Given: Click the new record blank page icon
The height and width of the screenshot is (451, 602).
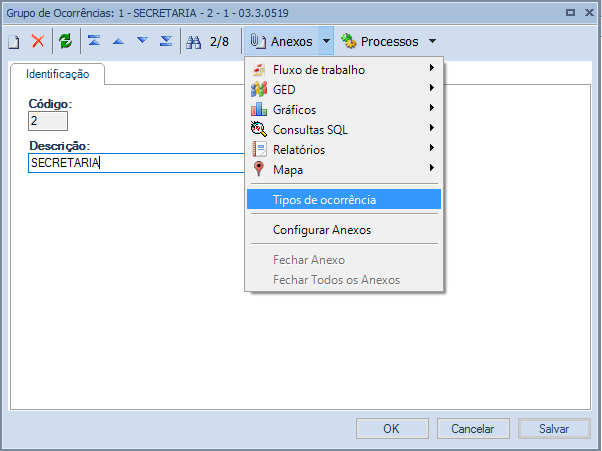Looking at the screenshot, I should coord(14,41).
